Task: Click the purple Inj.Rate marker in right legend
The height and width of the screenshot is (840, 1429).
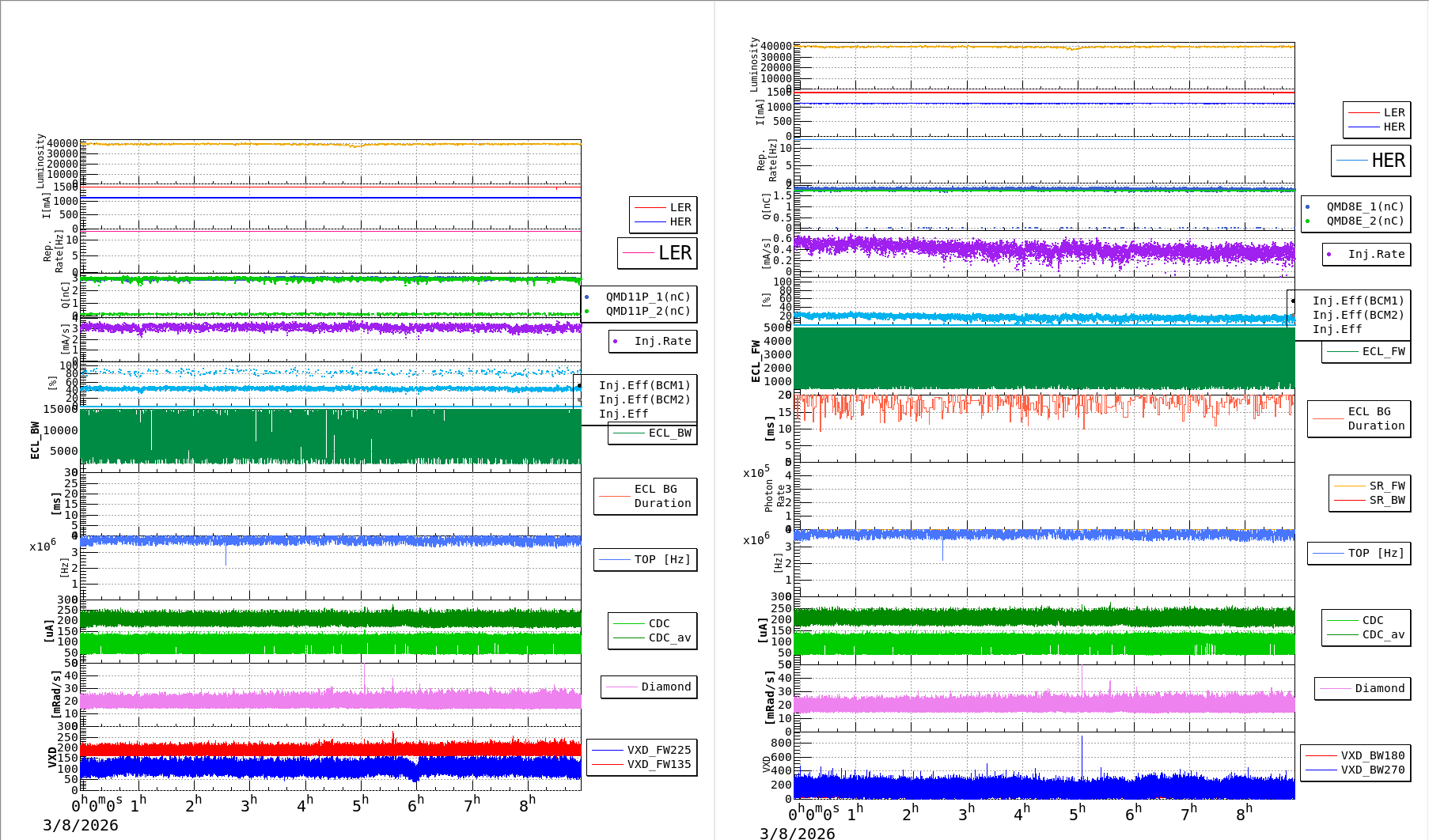Action: (x=1329, y=255)
